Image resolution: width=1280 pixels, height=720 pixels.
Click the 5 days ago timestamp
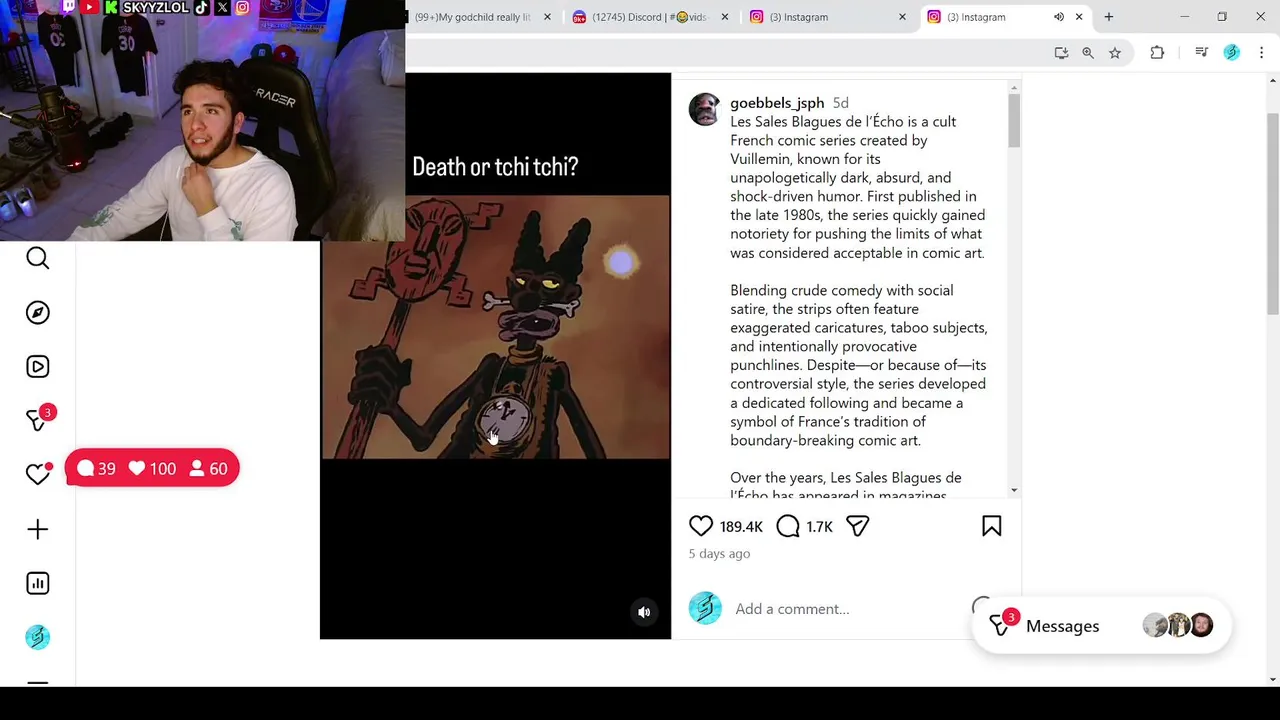(719, 554)
